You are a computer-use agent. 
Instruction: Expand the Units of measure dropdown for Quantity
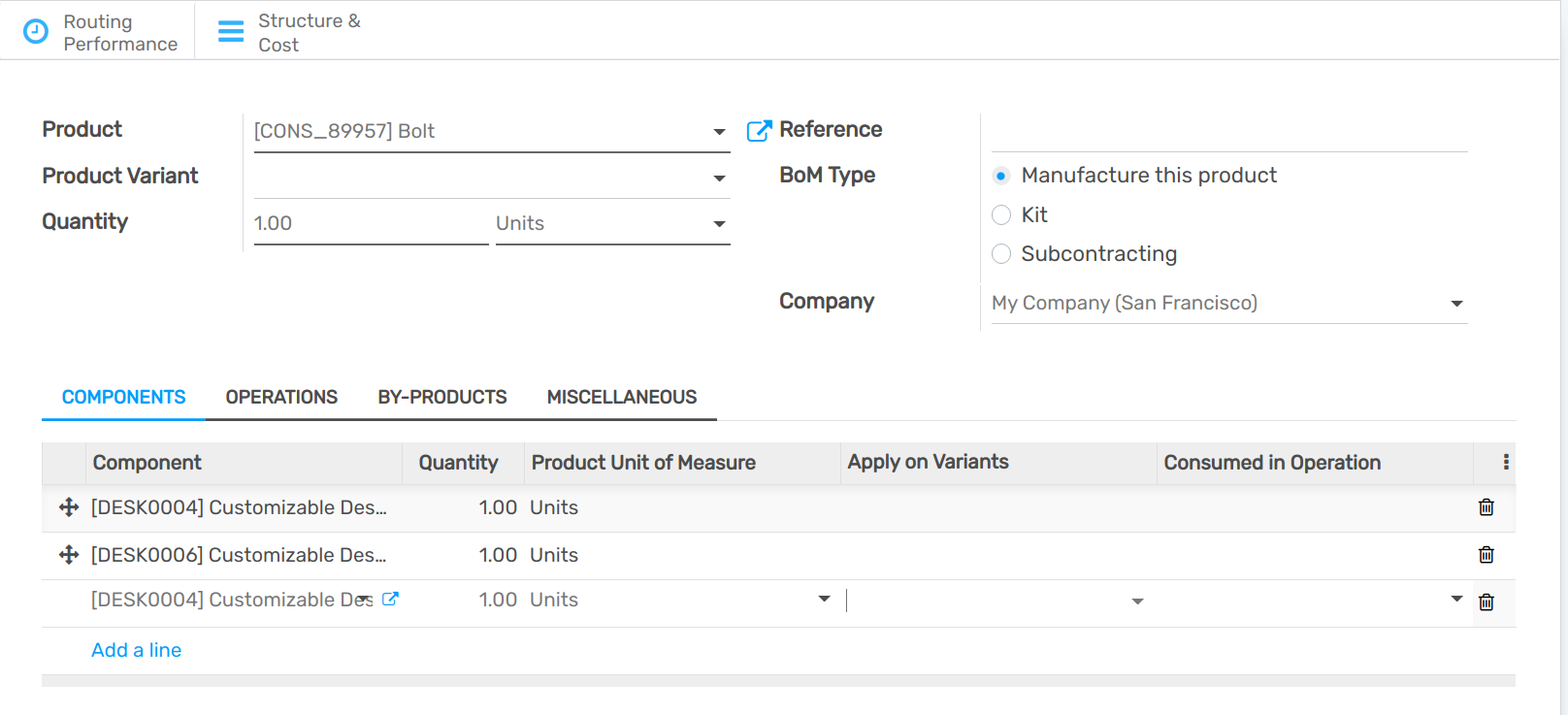pyautogui.click(x=719, y=224)
